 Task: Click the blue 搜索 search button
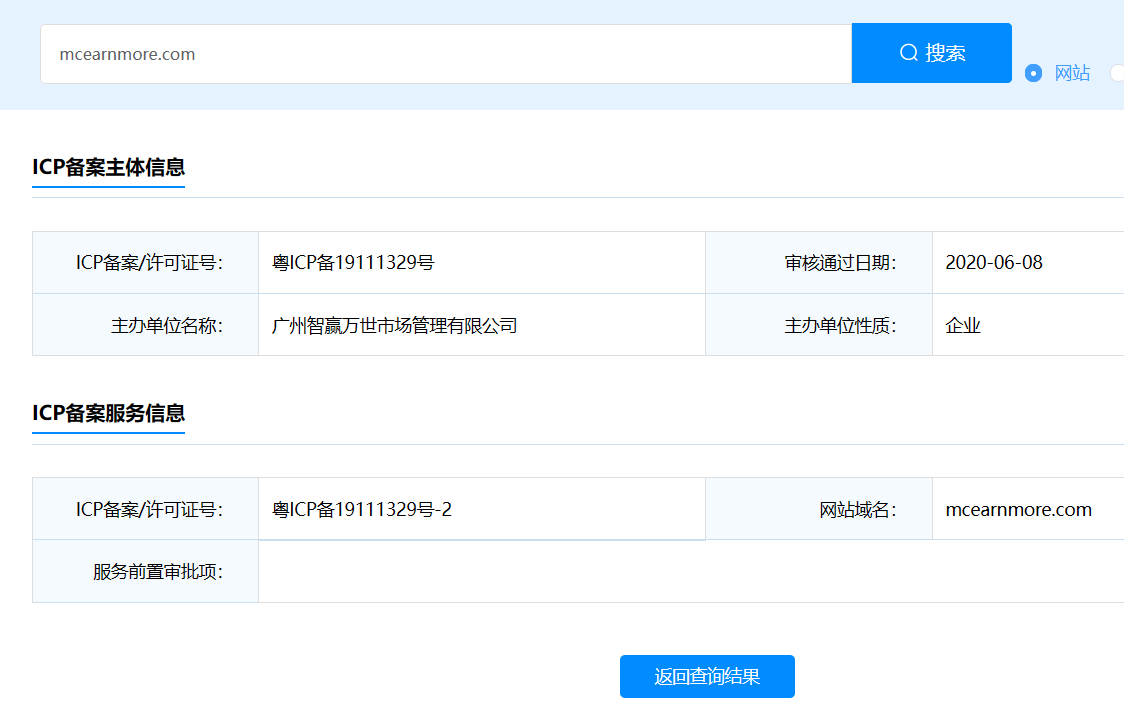pyautogui.click(x=932, y=53)
